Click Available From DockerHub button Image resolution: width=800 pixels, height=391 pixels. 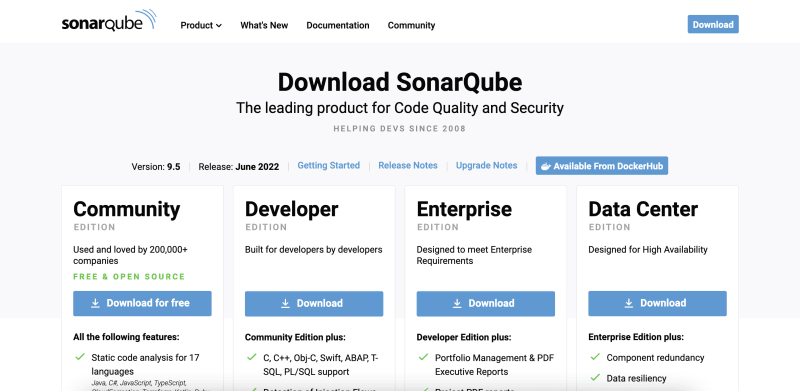pos(602,166)
